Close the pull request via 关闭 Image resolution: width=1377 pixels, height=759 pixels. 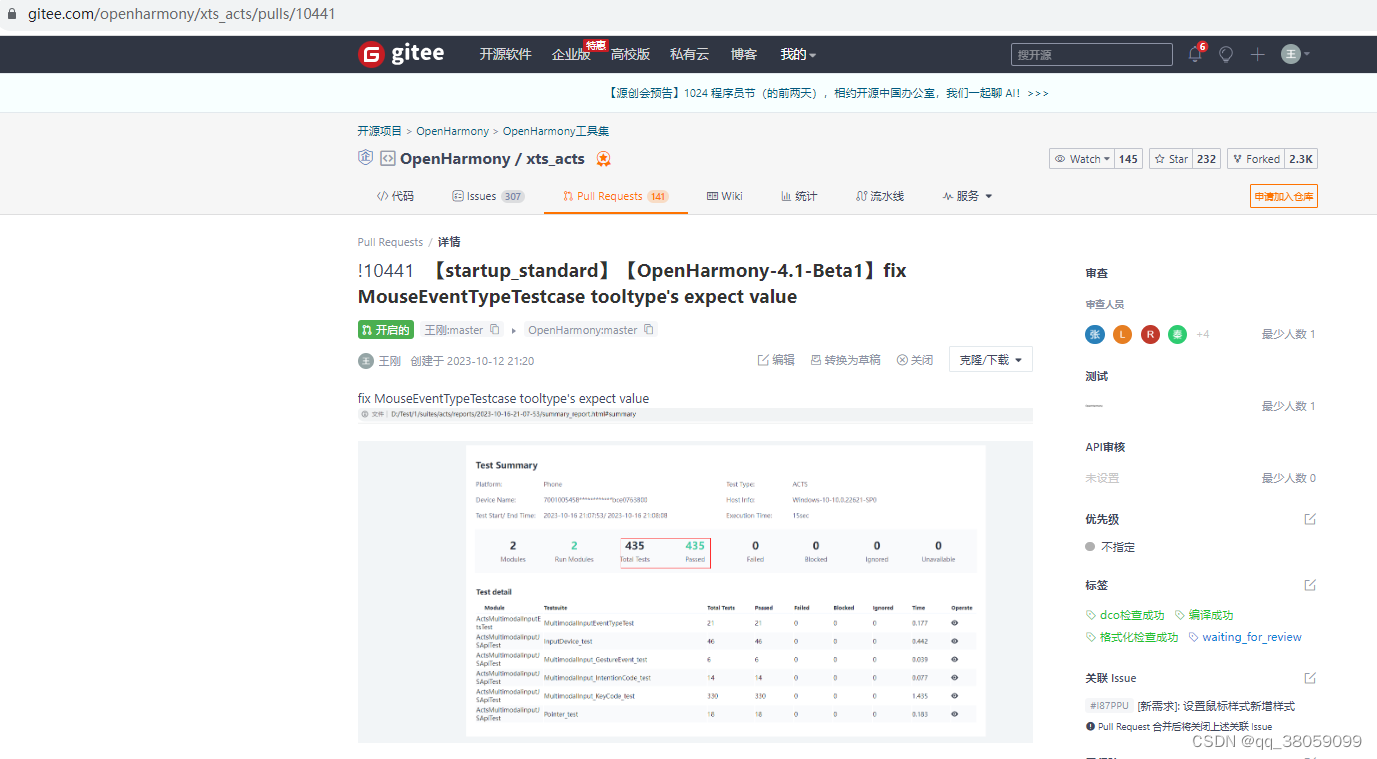(x=914, y=359)
